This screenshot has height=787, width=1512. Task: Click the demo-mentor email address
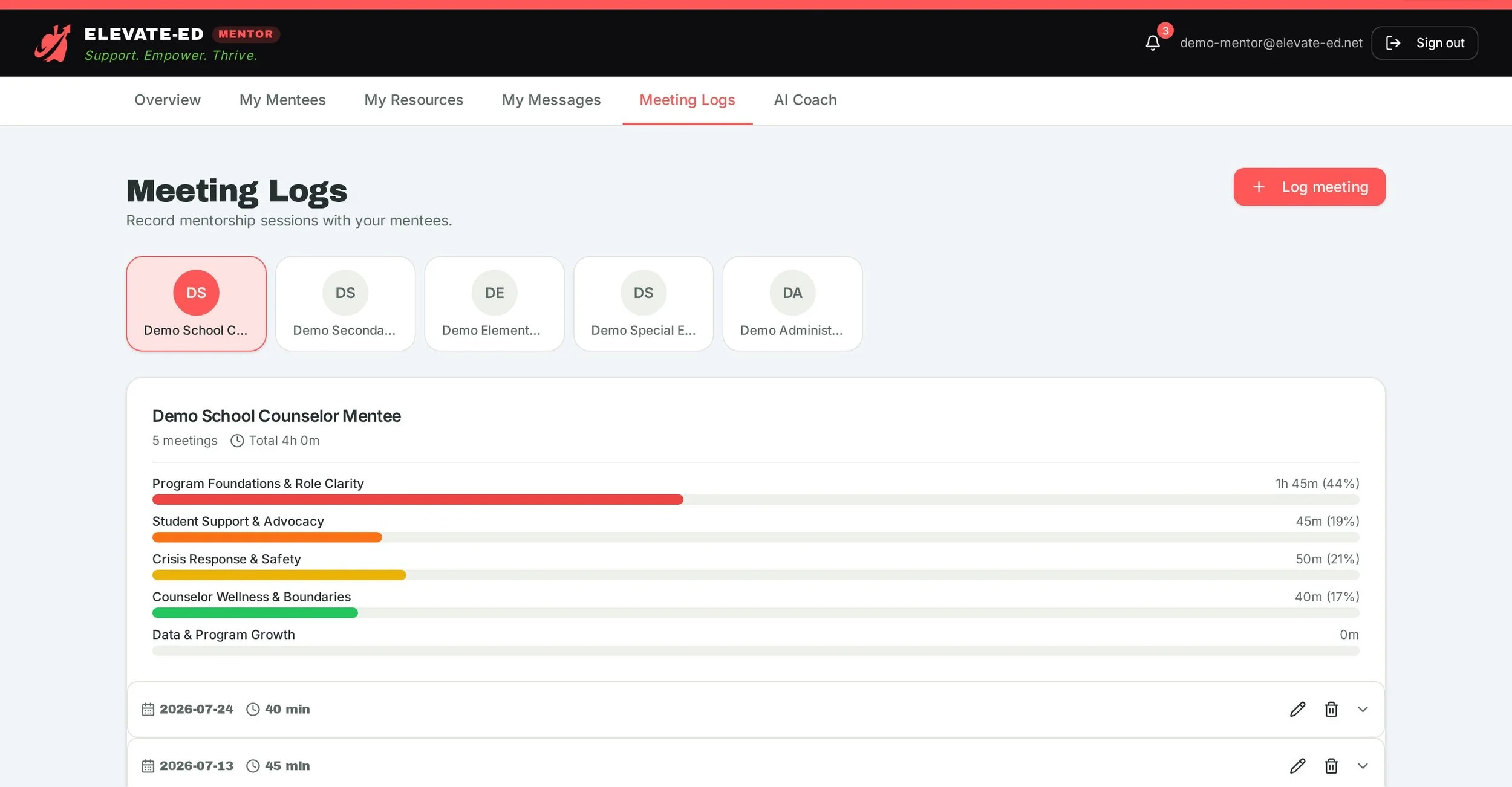pos(1271,43)
